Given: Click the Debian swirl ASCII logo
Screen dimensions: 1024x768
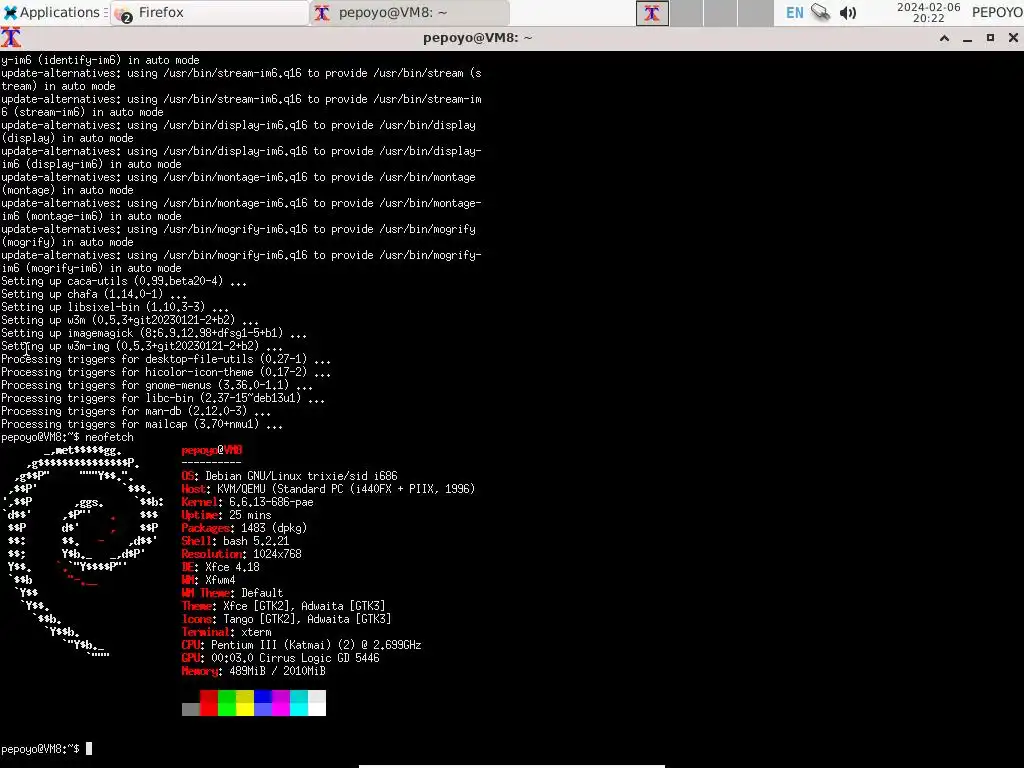Looking at the screenshot, I should (84, 552).
